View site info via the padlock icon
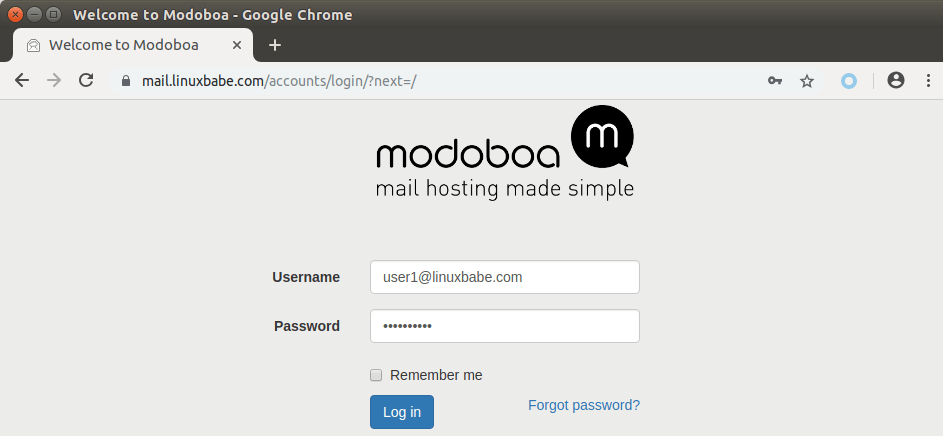The height and width of the screenshot is (436, 943). pyautogui.click(x=126, y=81)
